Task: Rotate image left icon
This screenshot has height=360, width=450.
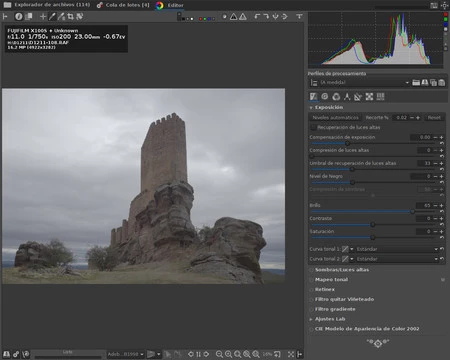Action: point(257,16)
